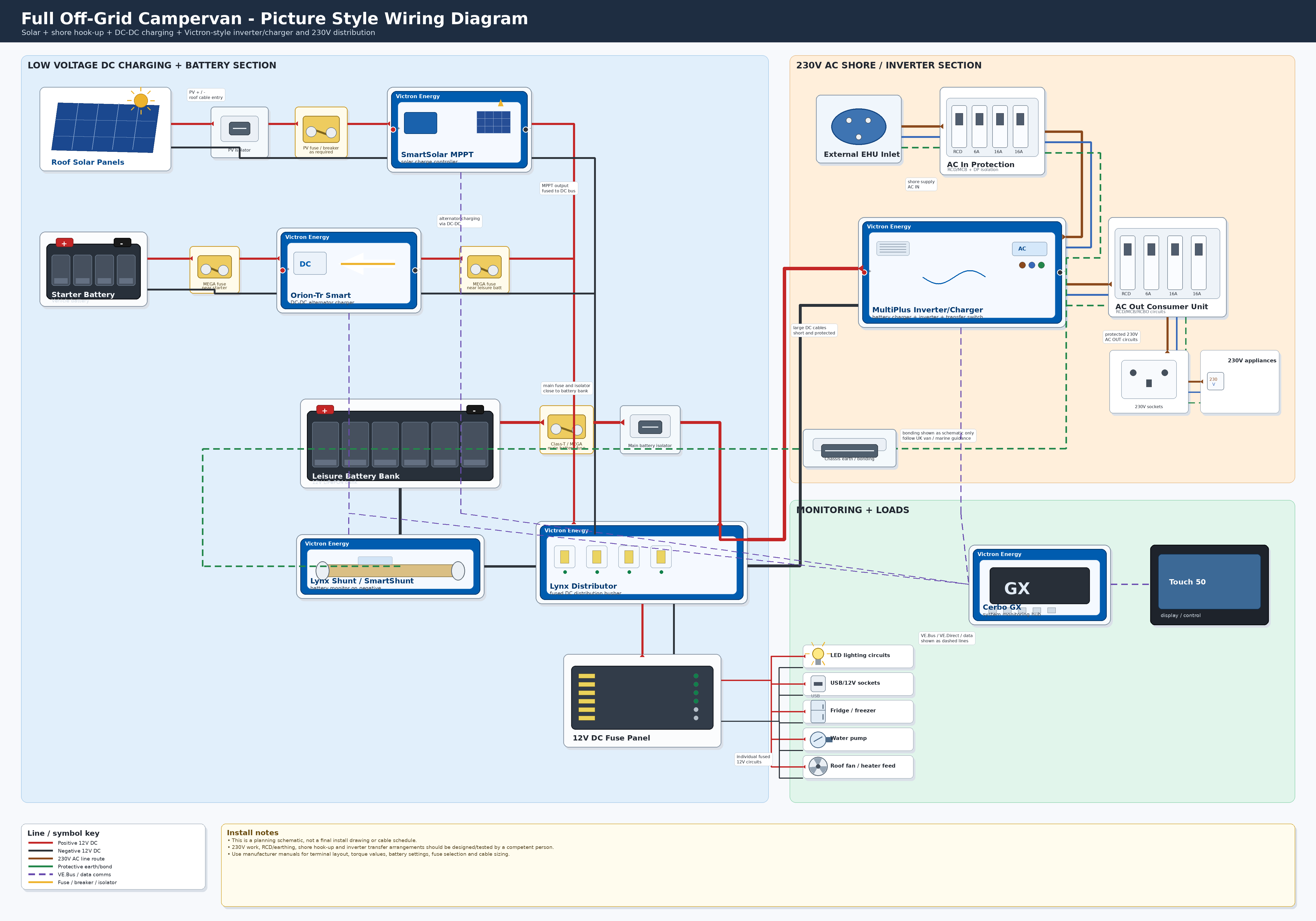Select the 230V sockets outlet graphic

coord(1149,379)
